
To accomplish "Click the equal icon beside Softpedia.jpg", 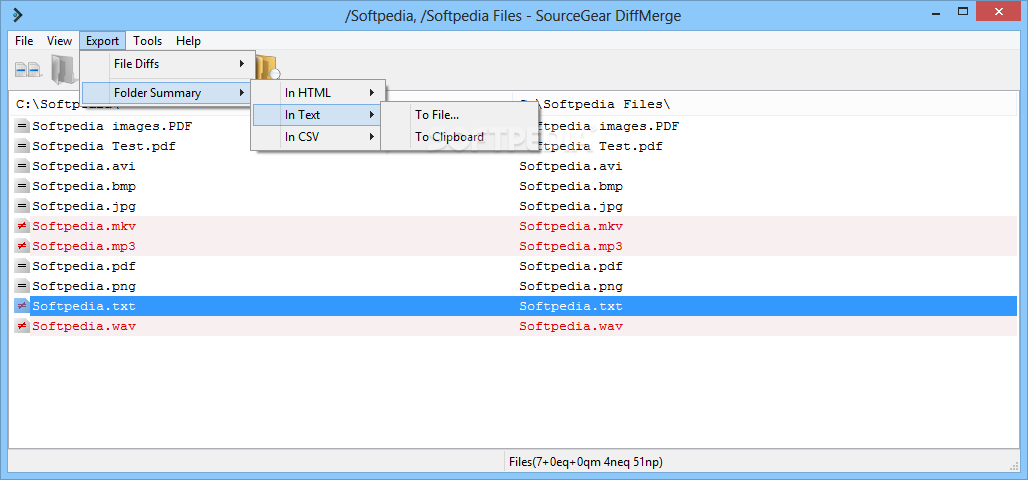I will (22, 207).
